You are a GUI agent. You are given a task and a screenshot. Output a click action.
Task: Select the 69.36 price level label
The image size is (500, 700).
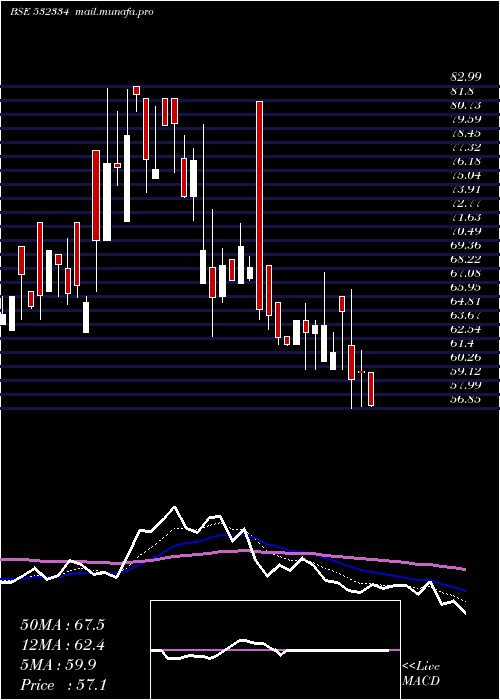click(x=466, y=245)
